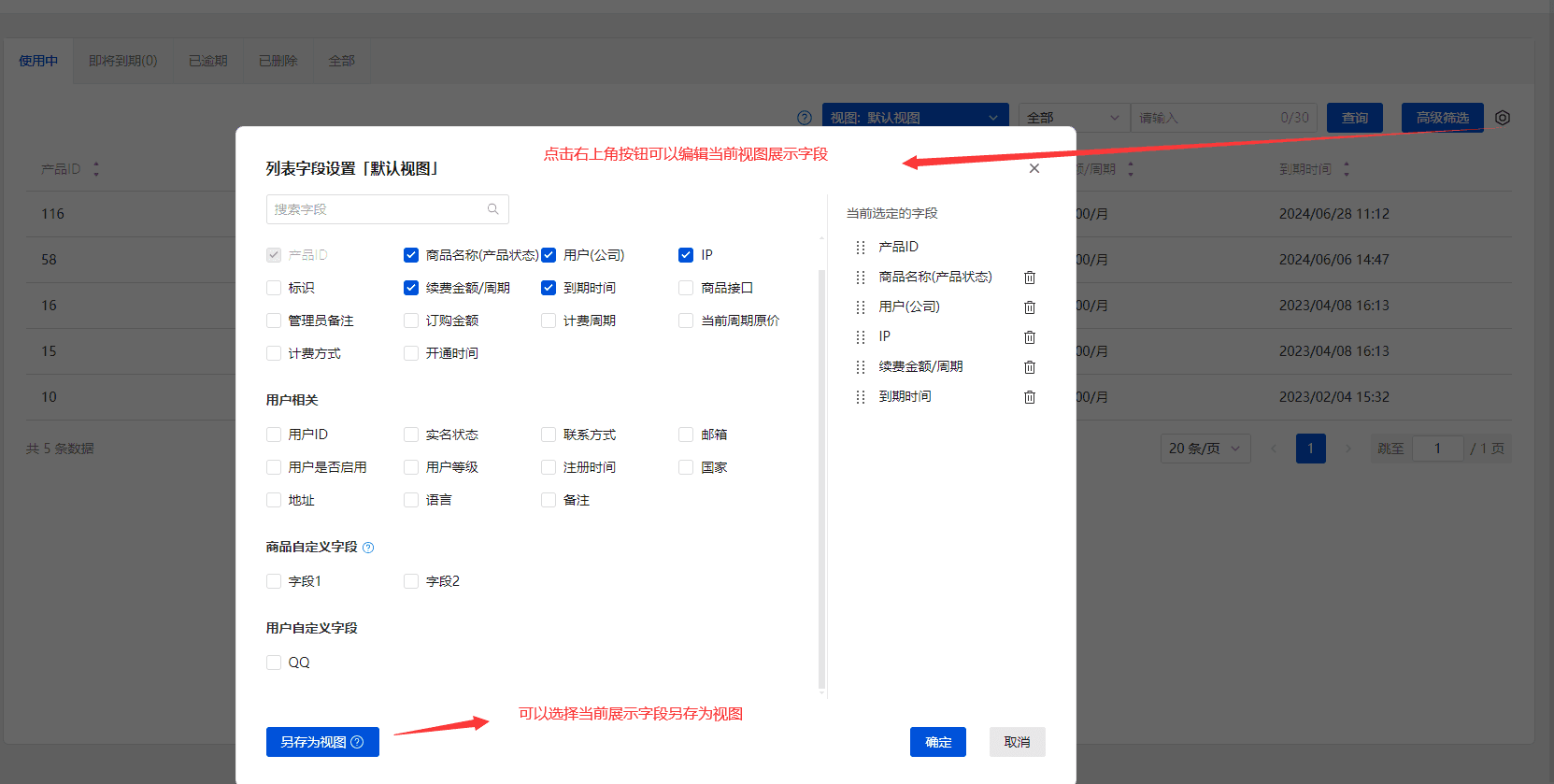Screen dimensions: 1554x784
Task: Check 注册时间 field
Action: pyautogui.click(x=549, y=467)
